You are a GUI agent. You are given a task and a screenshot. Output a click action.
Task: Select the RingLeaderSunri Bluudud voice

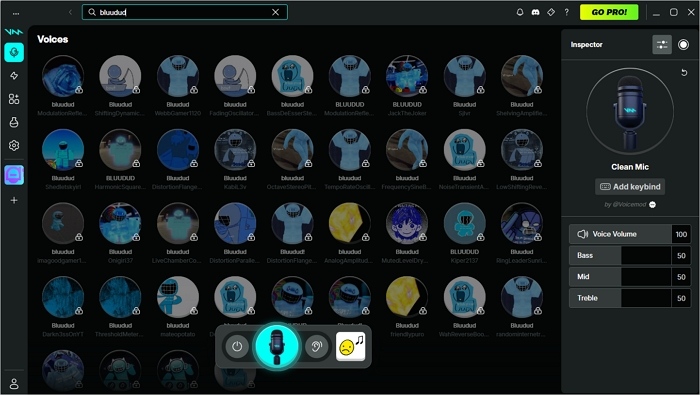point(522,224)
